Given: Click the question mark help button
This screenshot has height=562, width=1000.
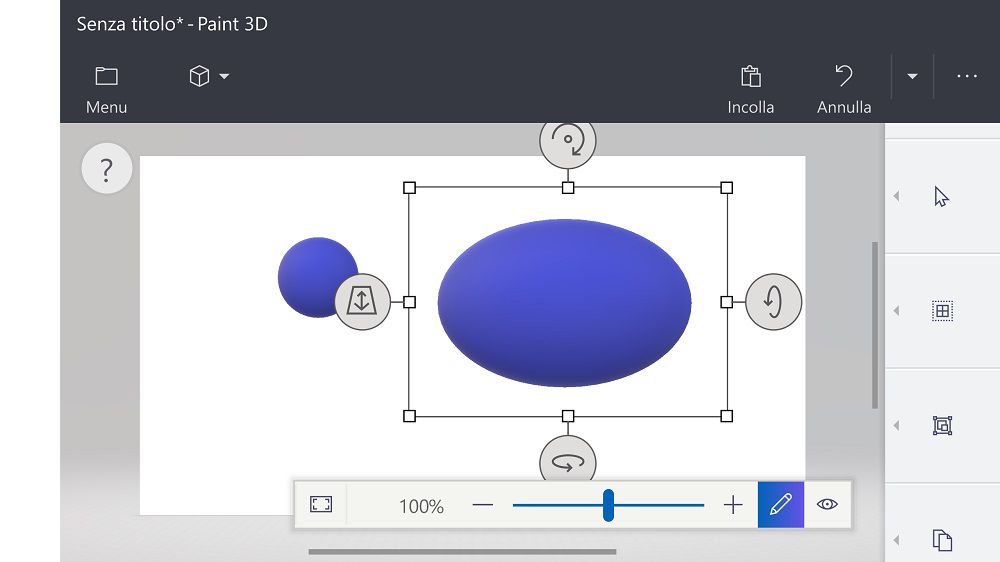Looking at the screenshot, I should pyautogui.click(x=106, y=169).
